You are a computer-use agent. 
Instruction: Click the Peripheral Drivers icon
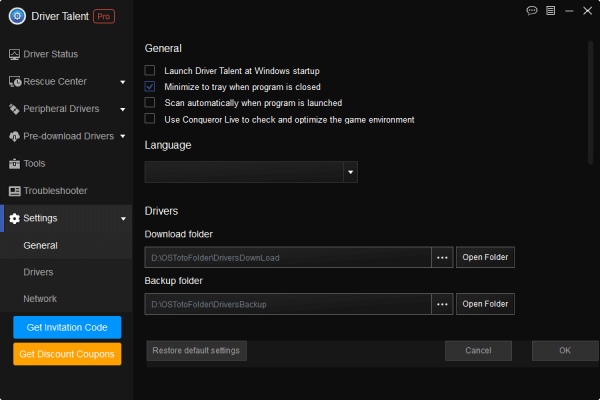(14, 109)
